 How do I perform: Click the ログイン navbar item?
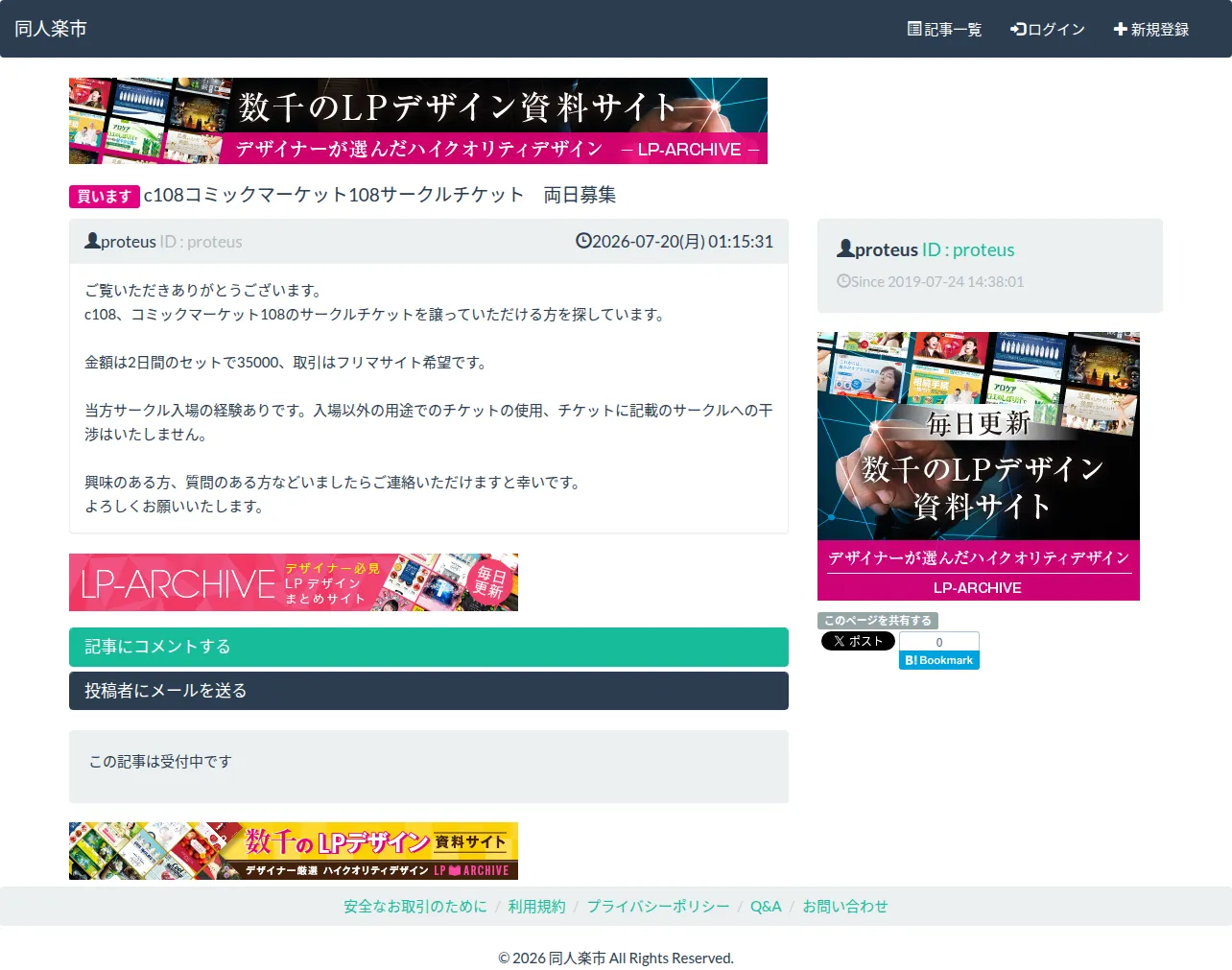(x=1048, y=29)
